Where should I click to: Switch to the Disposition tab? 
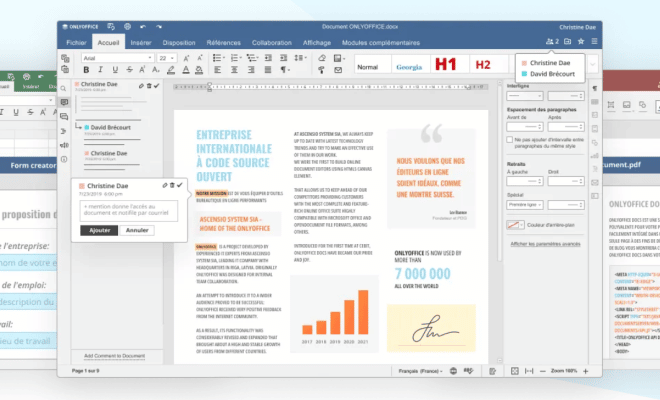(x=179, y=43)
